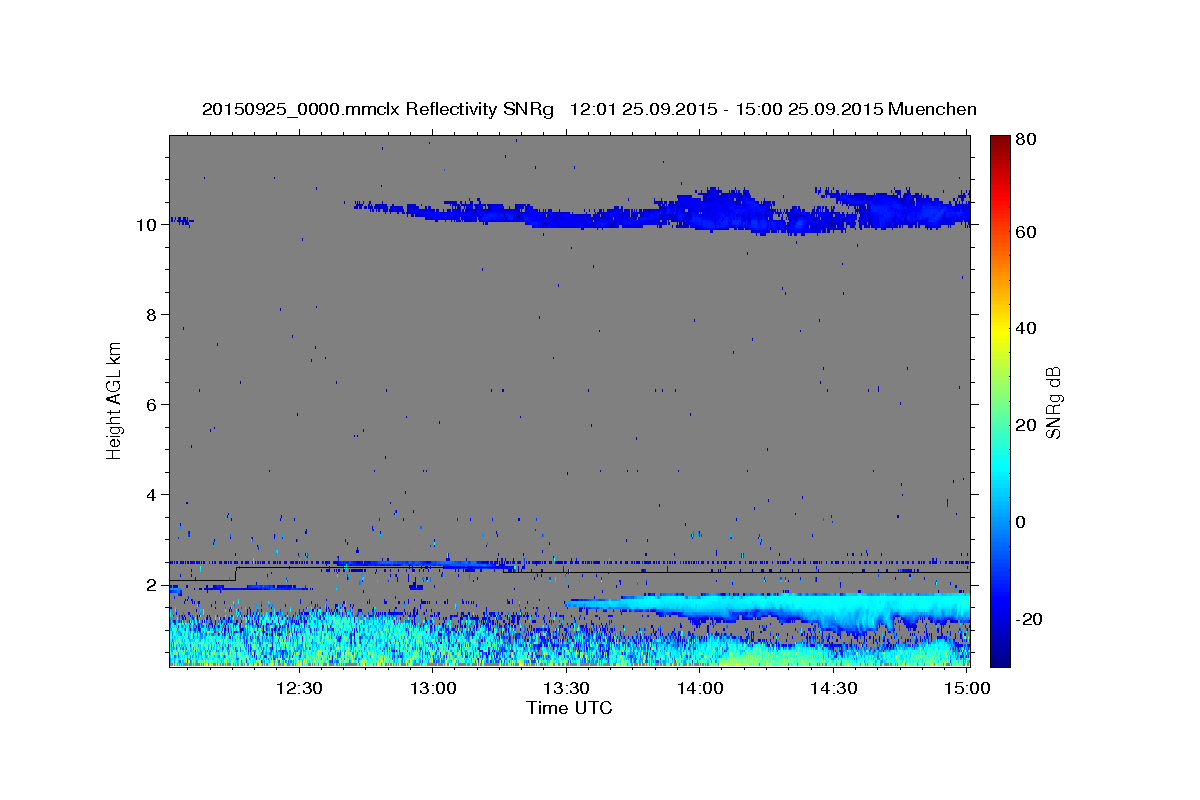
Task: Click the colorbar value -20
Action: pyautogui.click(x=1028, y=619)
